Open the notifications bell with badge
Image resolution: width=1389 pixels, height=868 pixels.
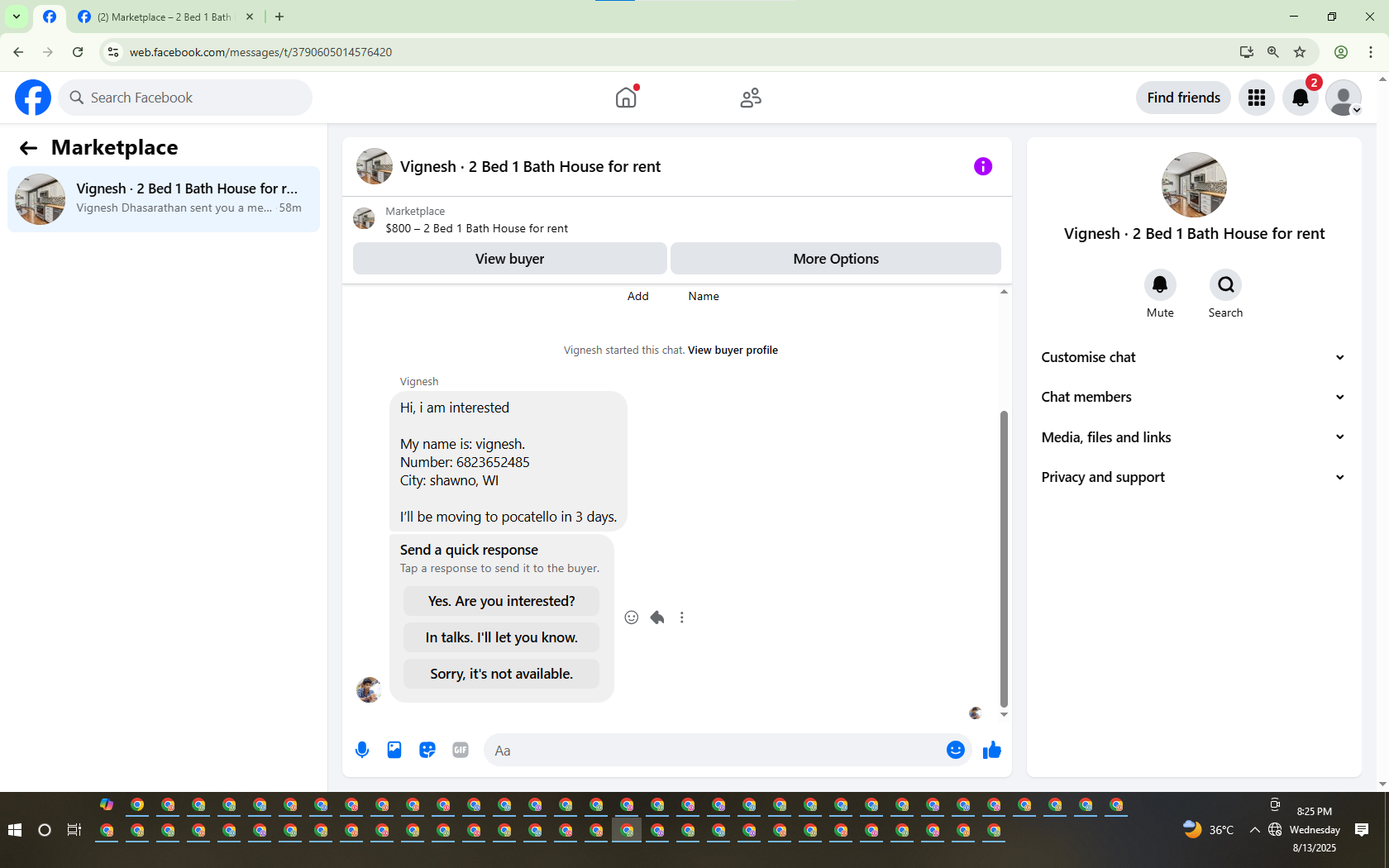(x=1301, y=98)
